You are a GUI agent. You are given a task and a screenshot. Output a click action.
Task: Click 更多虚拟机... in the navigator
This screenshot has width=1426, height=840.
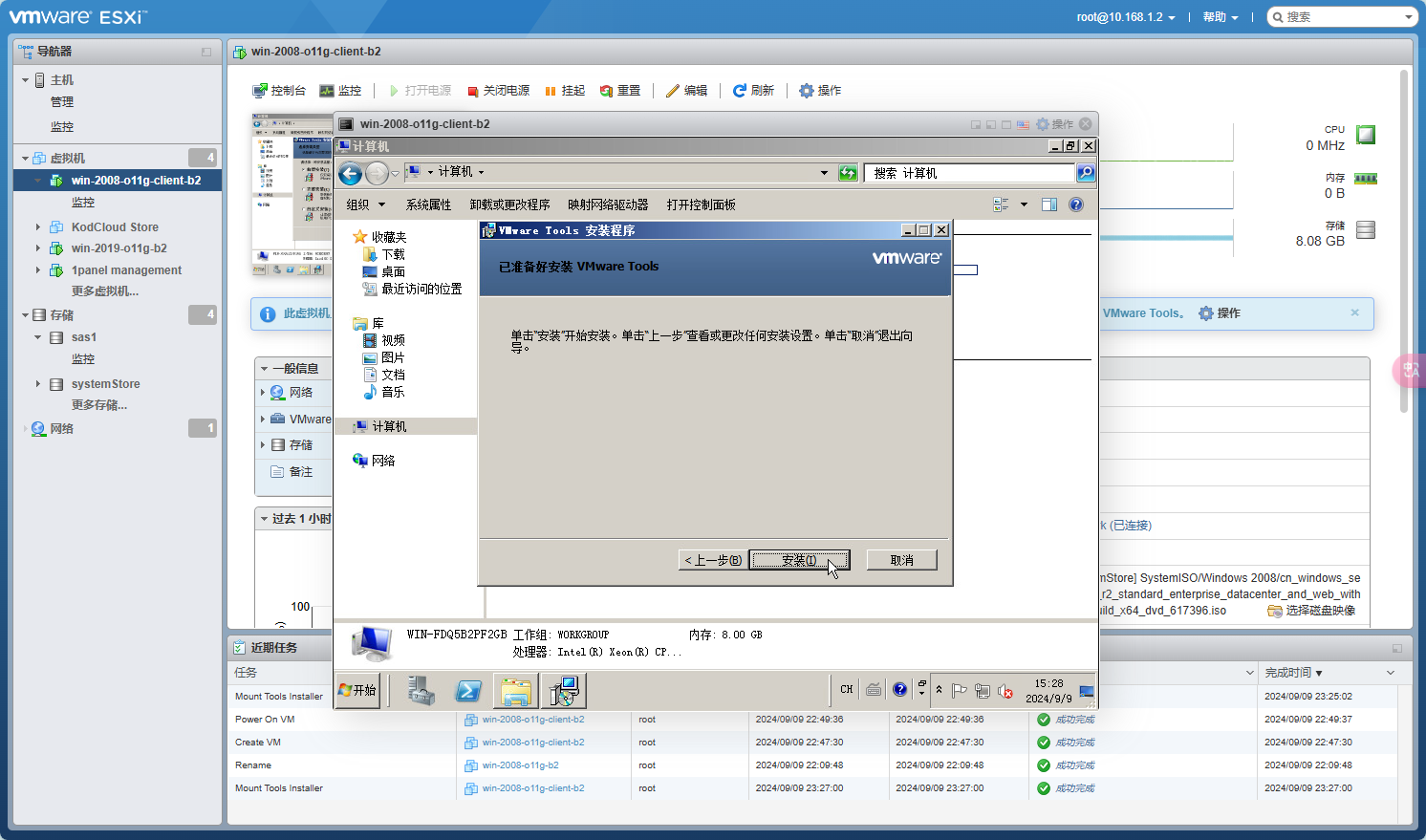click(x=105, y=291)
